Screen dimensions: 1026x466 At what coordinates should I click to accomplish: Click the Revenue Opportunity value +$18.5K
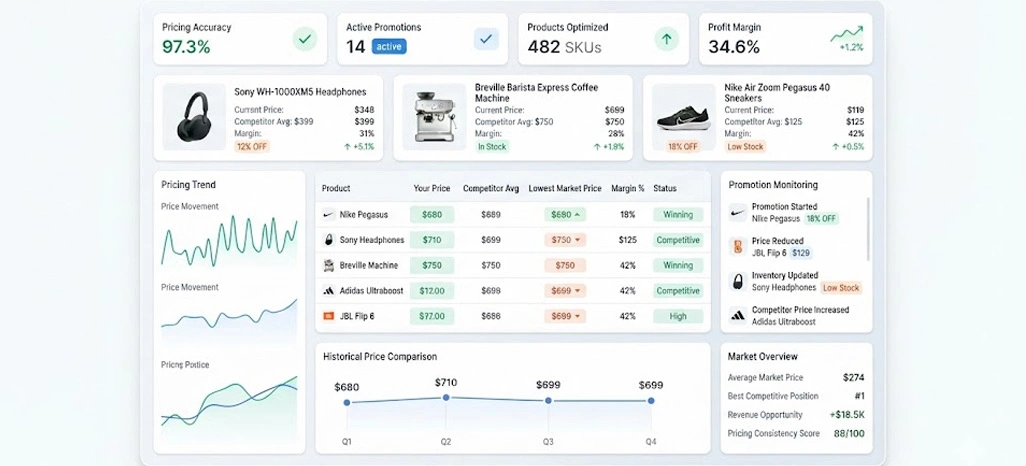click(847, 415)
